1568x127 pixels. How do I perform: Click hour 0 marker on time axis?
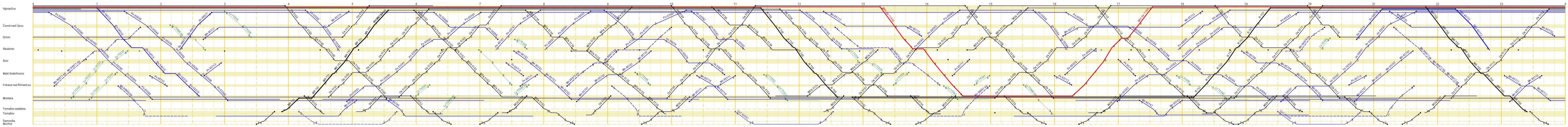tap(33, 4)
